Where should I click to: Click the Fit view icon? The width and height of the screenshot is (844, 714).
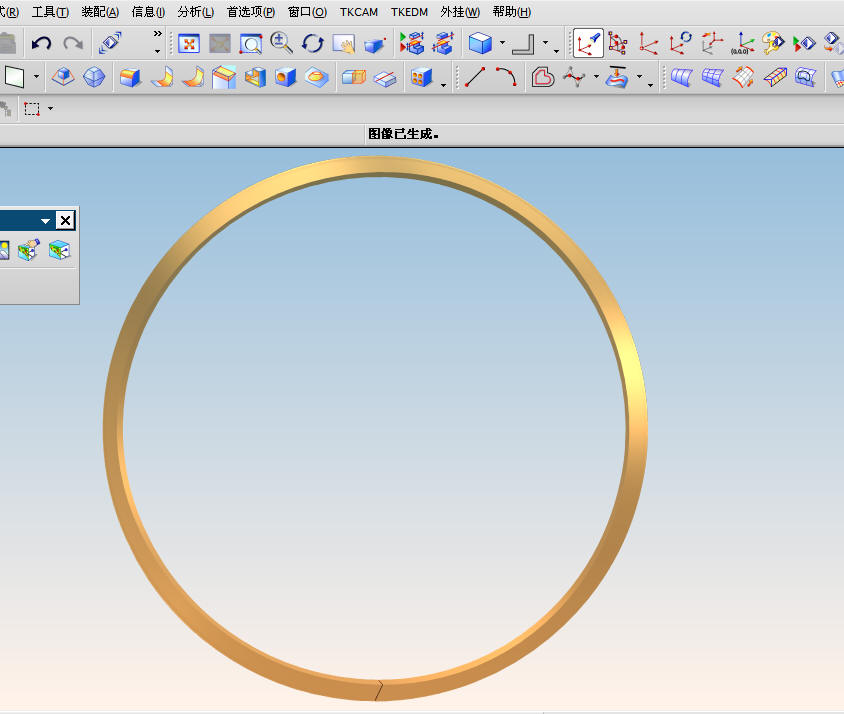pos(189,44)
